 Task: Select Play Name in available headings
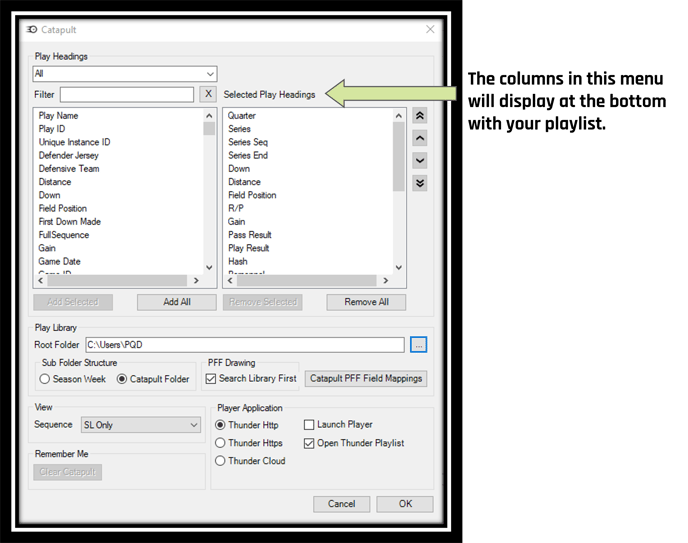(58, 116)
